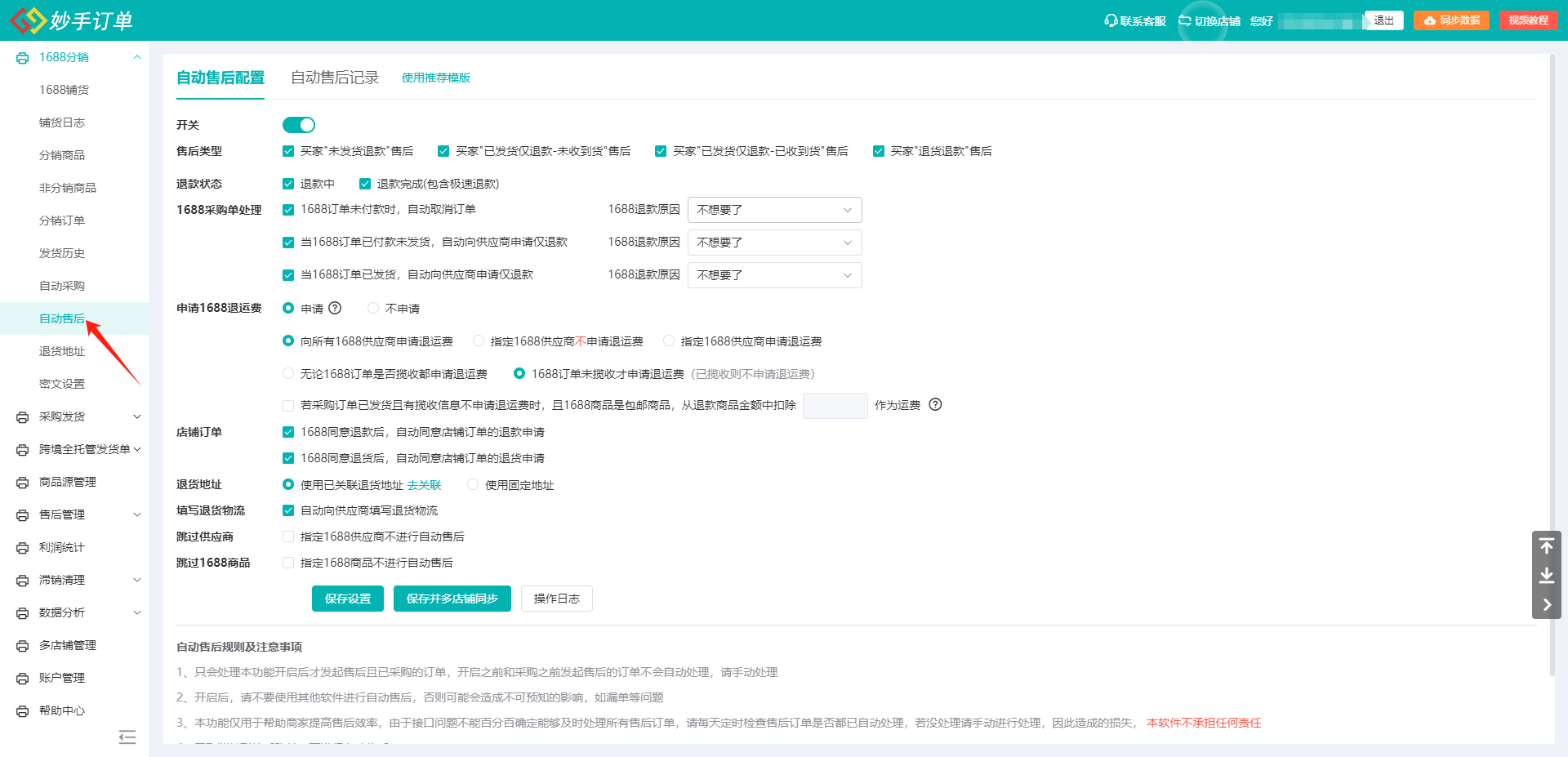1568x757 pixels.
Task: Uncheck 自动向供应商填写退货物流
Action: tap(288, 510)
